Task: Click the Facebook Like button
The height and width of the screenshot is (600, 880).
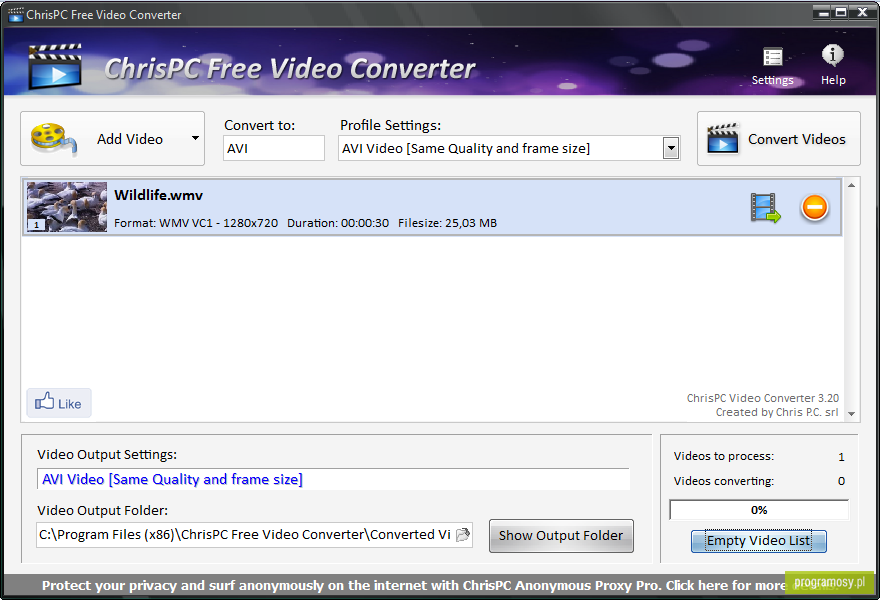Action: 59,403
